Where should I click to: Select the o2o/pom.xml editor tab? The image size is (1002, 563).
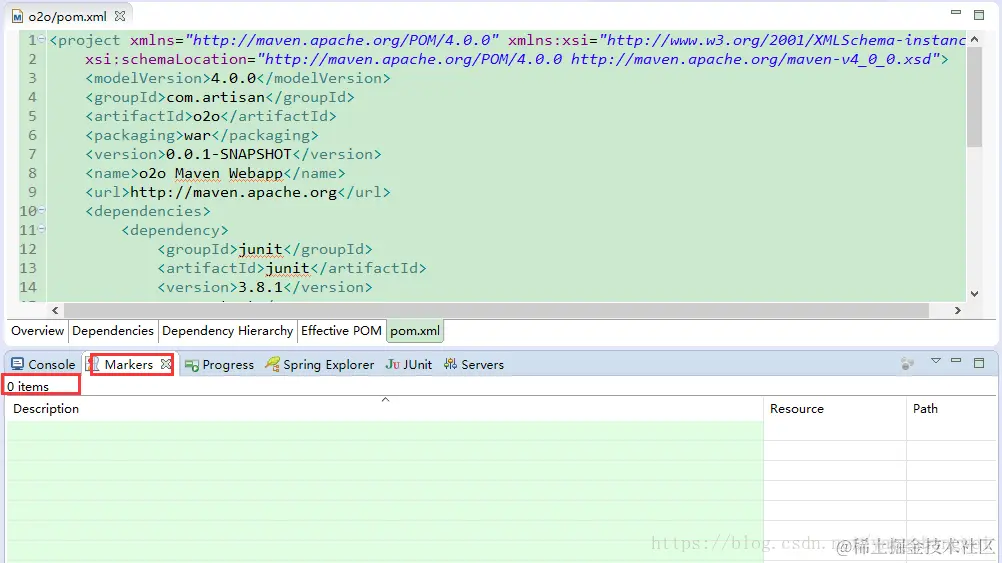67,17
